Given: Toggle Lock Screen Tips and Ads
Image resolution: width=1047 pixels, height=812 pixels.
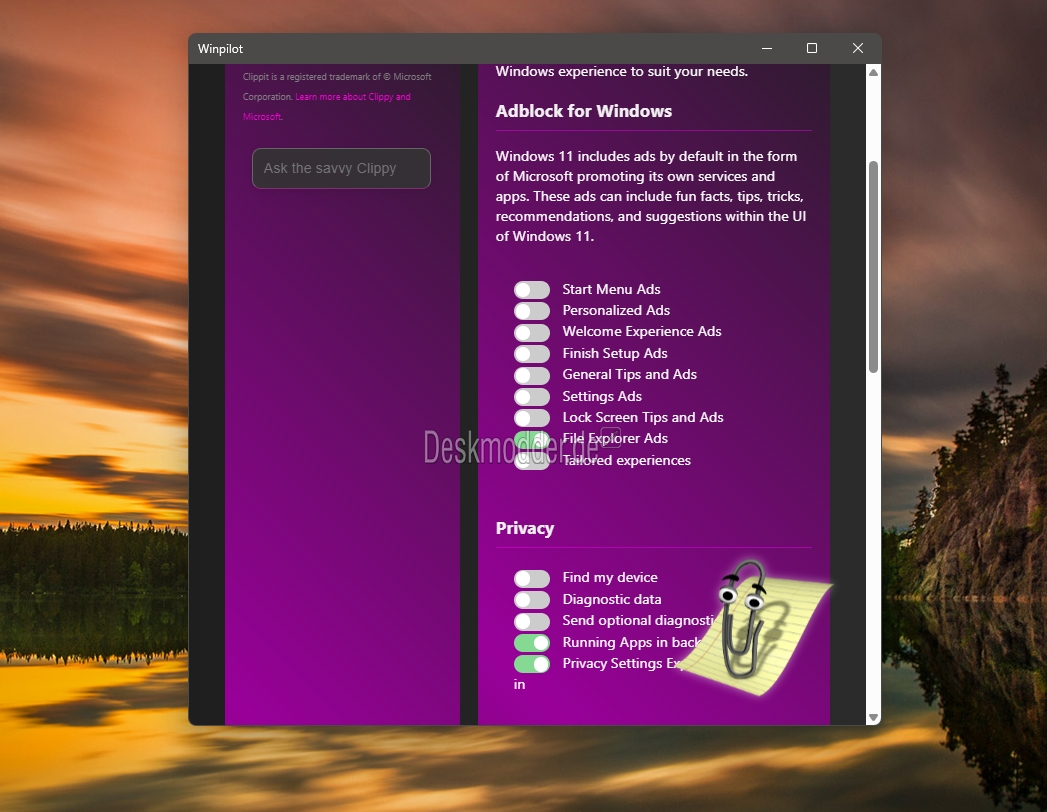Looking at the screenshot, I should tap(532, 417).
